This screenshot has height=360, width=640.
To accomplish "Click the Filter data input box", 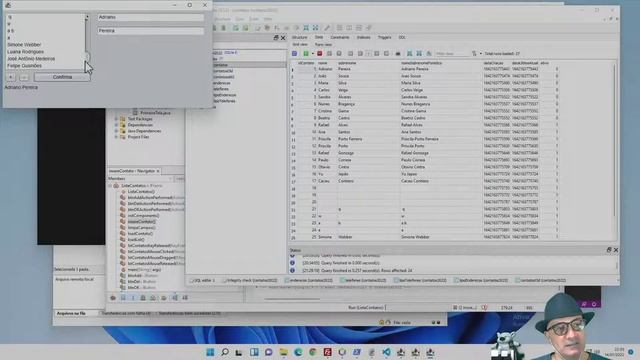I will [452, 53].
